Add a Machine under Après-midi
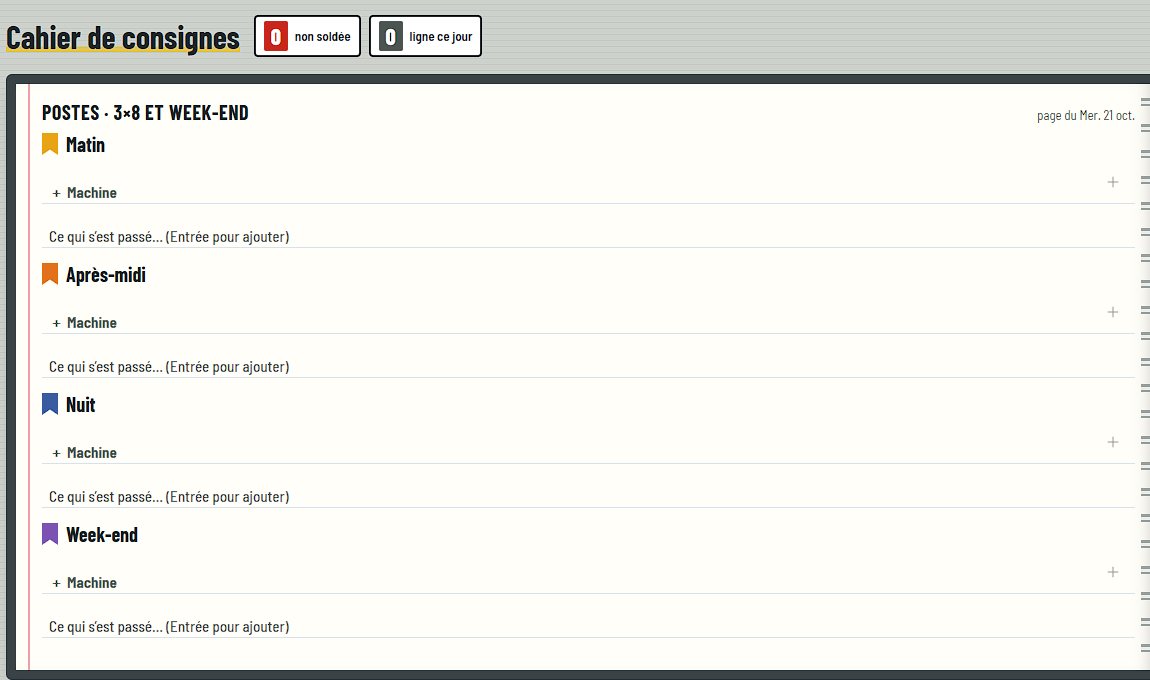Viewport: 1150px width, 680px height. click(x=84, y=323)
